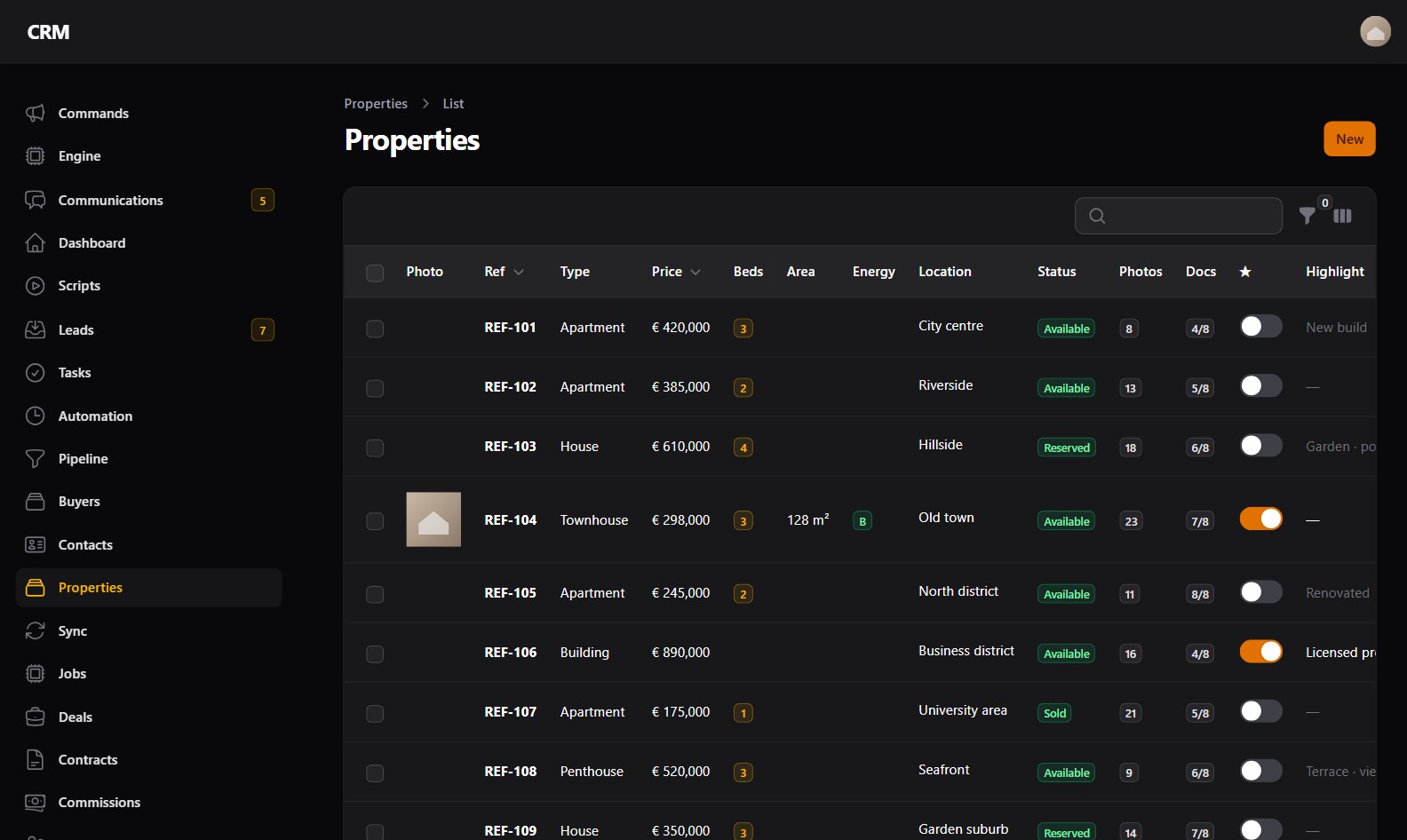
Task: Open REF-104 property photo thumbnail
Action: coord(433,519)
